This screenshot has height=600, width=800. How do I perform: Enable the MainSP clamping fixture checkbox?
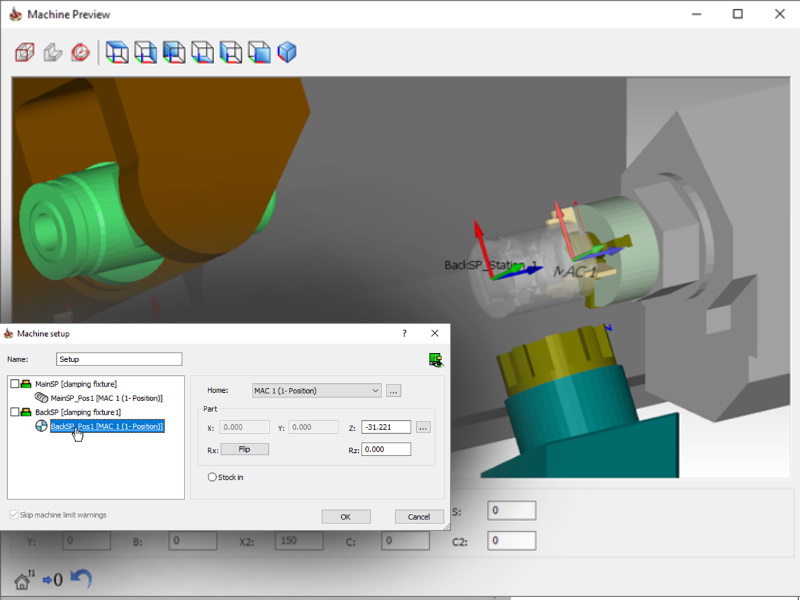(x=14, y=384)
